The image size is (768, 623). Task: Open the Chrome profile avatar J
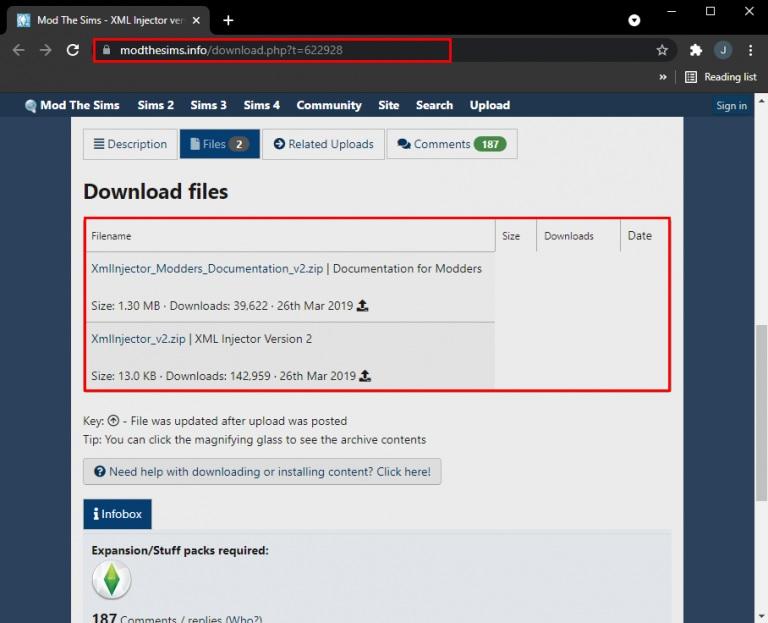(722, 50)
